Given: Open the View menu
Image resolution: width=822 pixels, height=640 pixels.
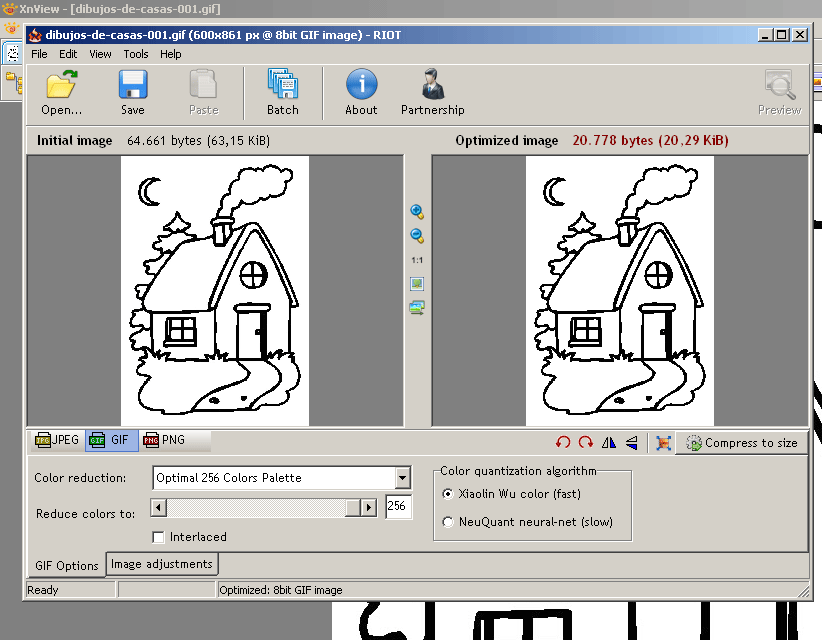Looking at the screenshot, I should tap(100, 54).
